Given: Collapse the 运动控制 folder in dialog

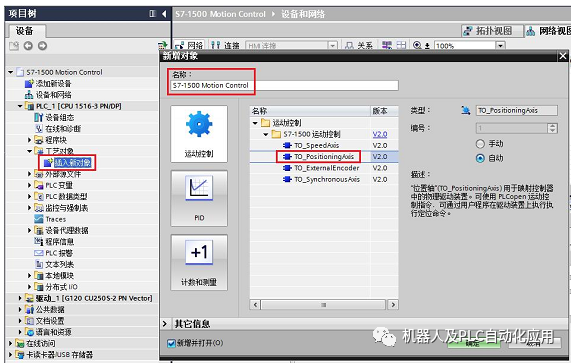Looking at the screenshot, I should [x=255, y=123].
